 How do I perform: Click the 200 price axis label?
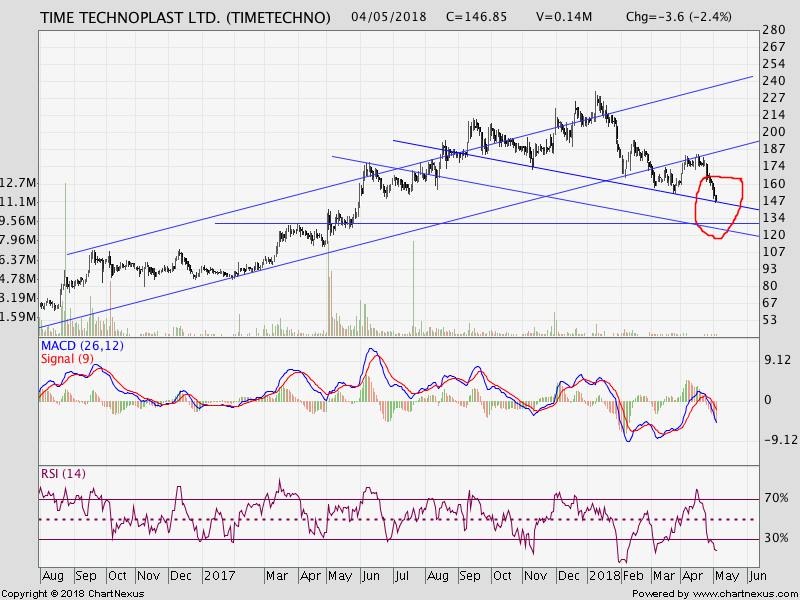772,131
